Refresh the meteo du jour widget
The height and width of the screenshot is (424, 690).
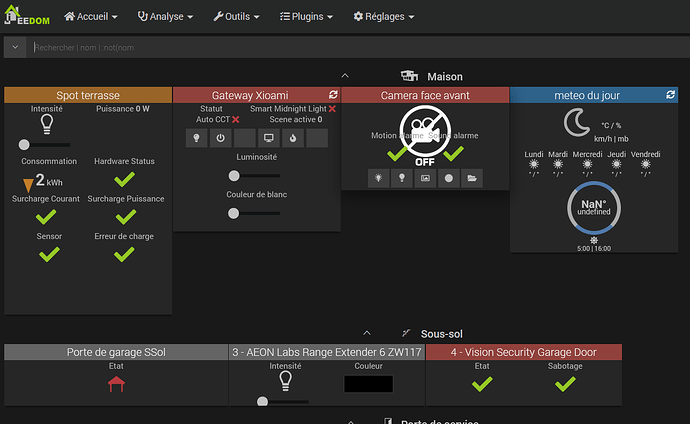(670, 95)
